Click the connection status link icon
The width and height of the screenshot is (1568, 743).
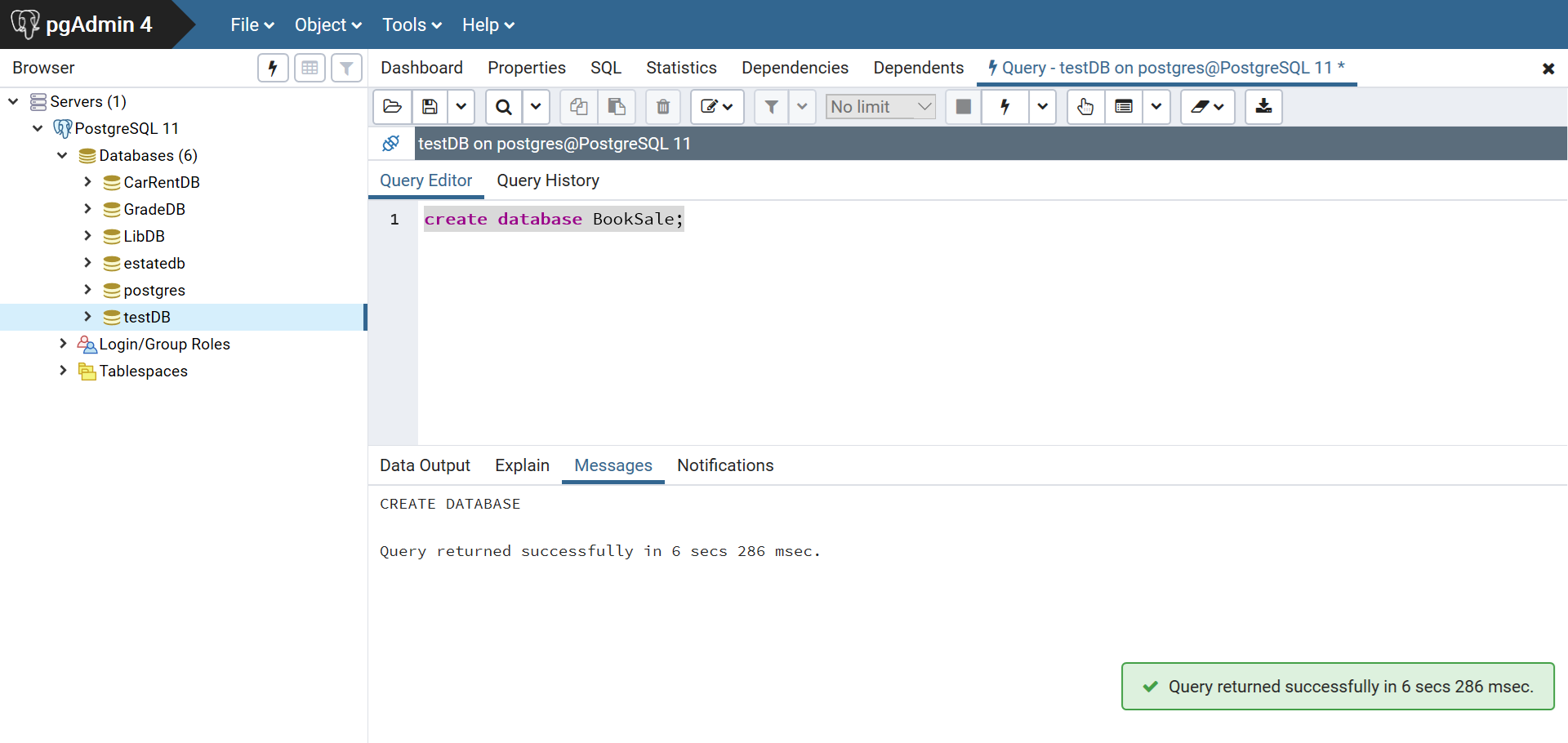(x=391, y=144)
